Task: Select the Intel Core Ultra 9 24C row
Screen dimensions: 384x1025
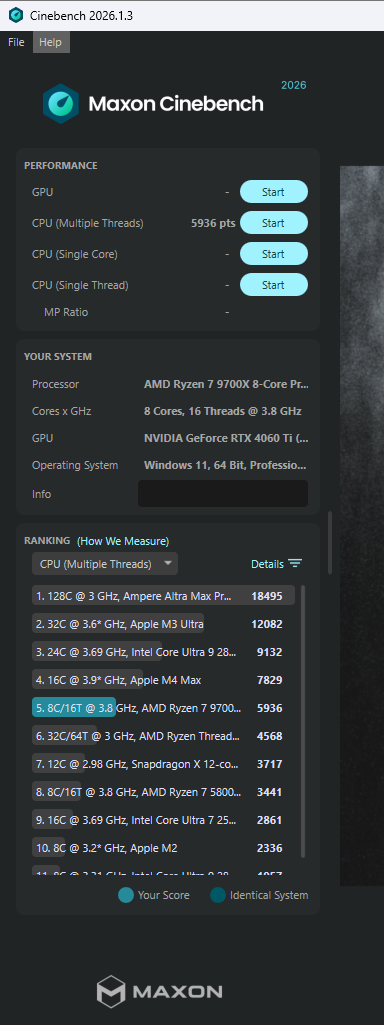Action: tap(164, 652)
